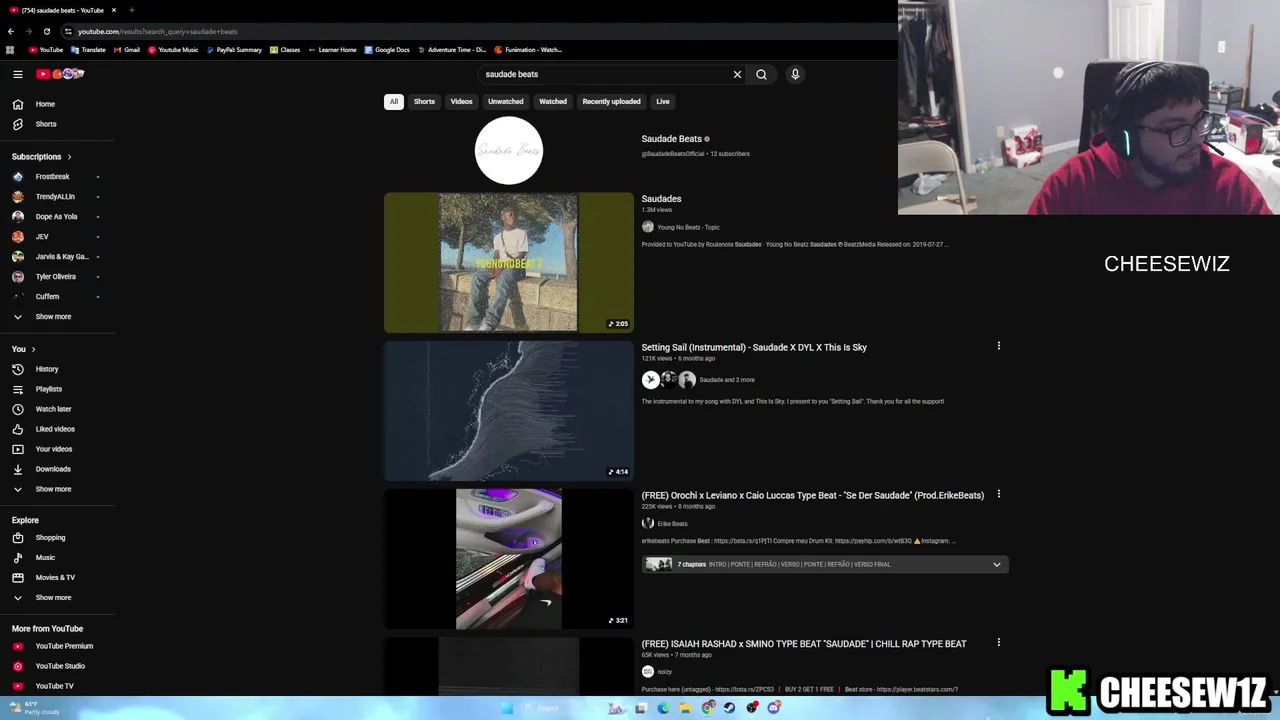
Task: Open Gmail bookmark in bookmarks bar
Action: point(127,49)
